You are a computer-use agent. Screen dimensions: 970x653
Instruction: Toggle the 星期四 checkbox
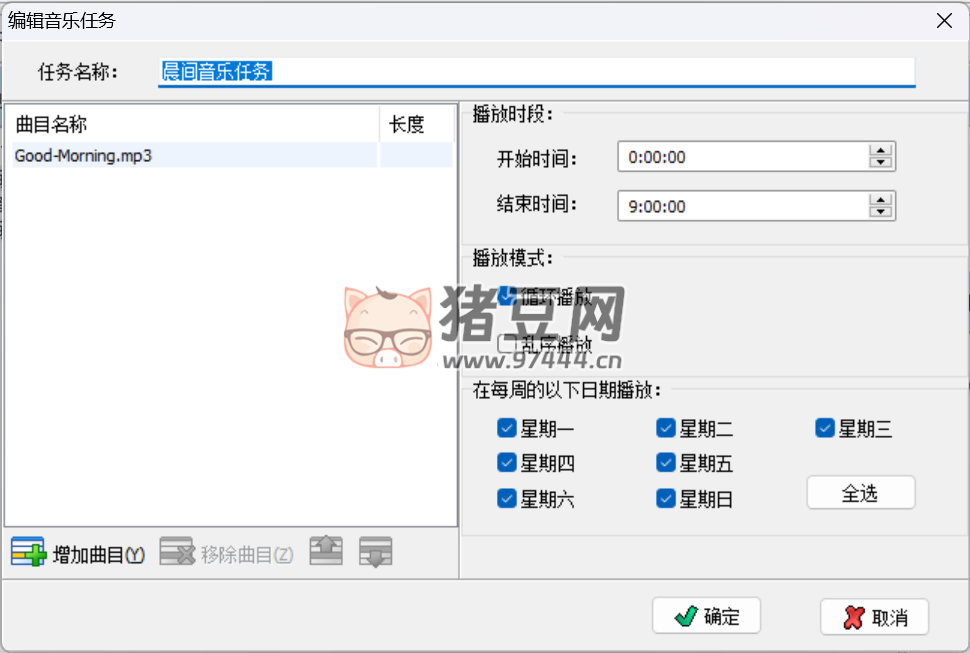click(x=506, y=463)
